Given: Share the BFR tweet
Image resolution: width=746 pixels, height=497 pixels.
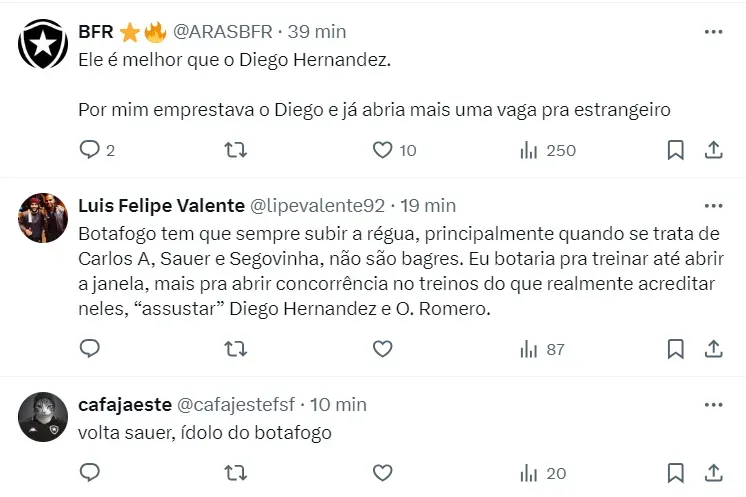Looking at the screenshot, I should 714,150.
